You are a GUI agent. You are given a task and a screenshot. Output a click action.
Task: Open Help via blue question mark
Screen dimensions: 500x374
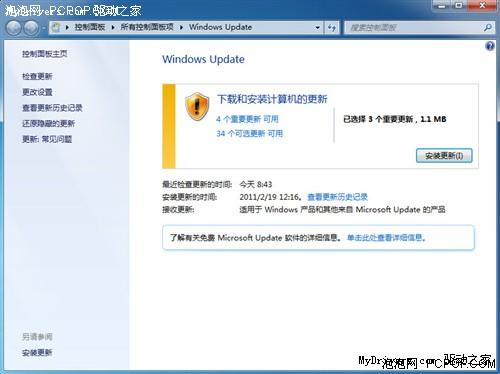tap(490, 46)
